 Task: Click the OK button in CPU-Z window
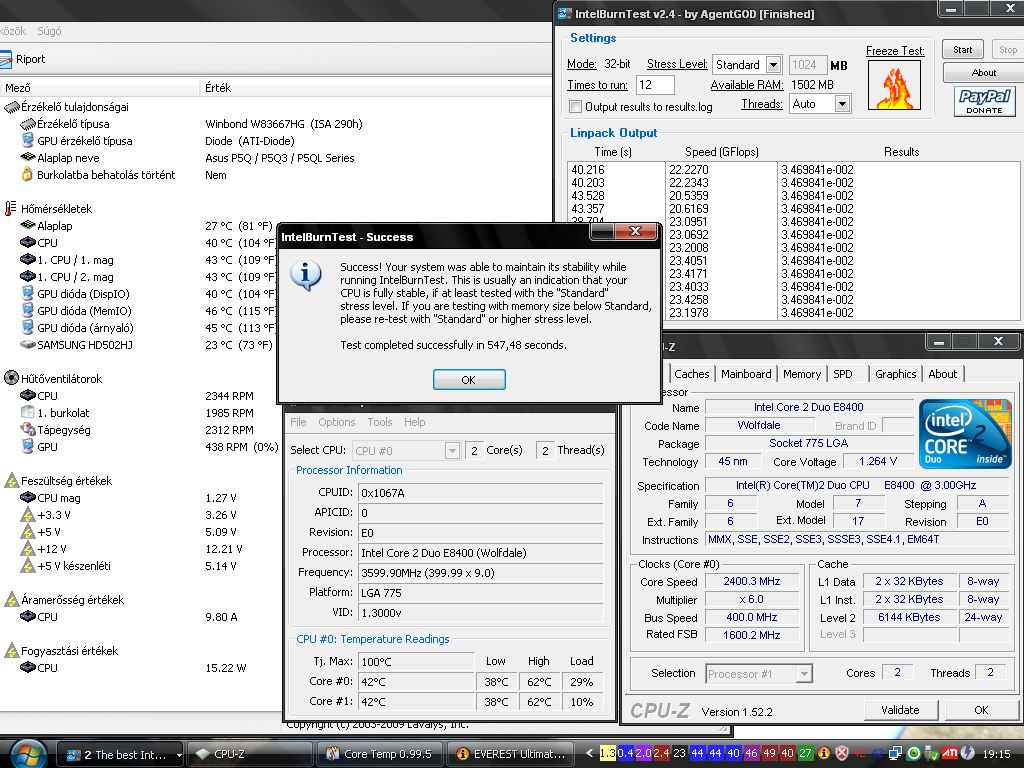(x=981, y=709)
